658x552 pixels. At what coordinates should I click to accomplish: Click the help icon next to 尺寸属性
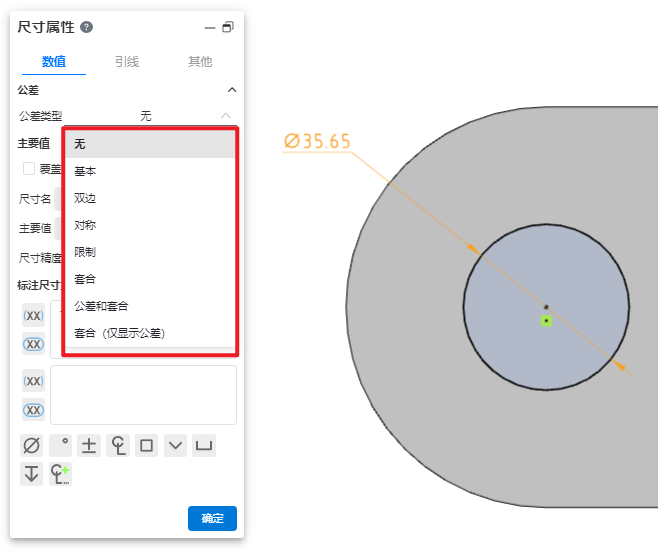[86, 27]
